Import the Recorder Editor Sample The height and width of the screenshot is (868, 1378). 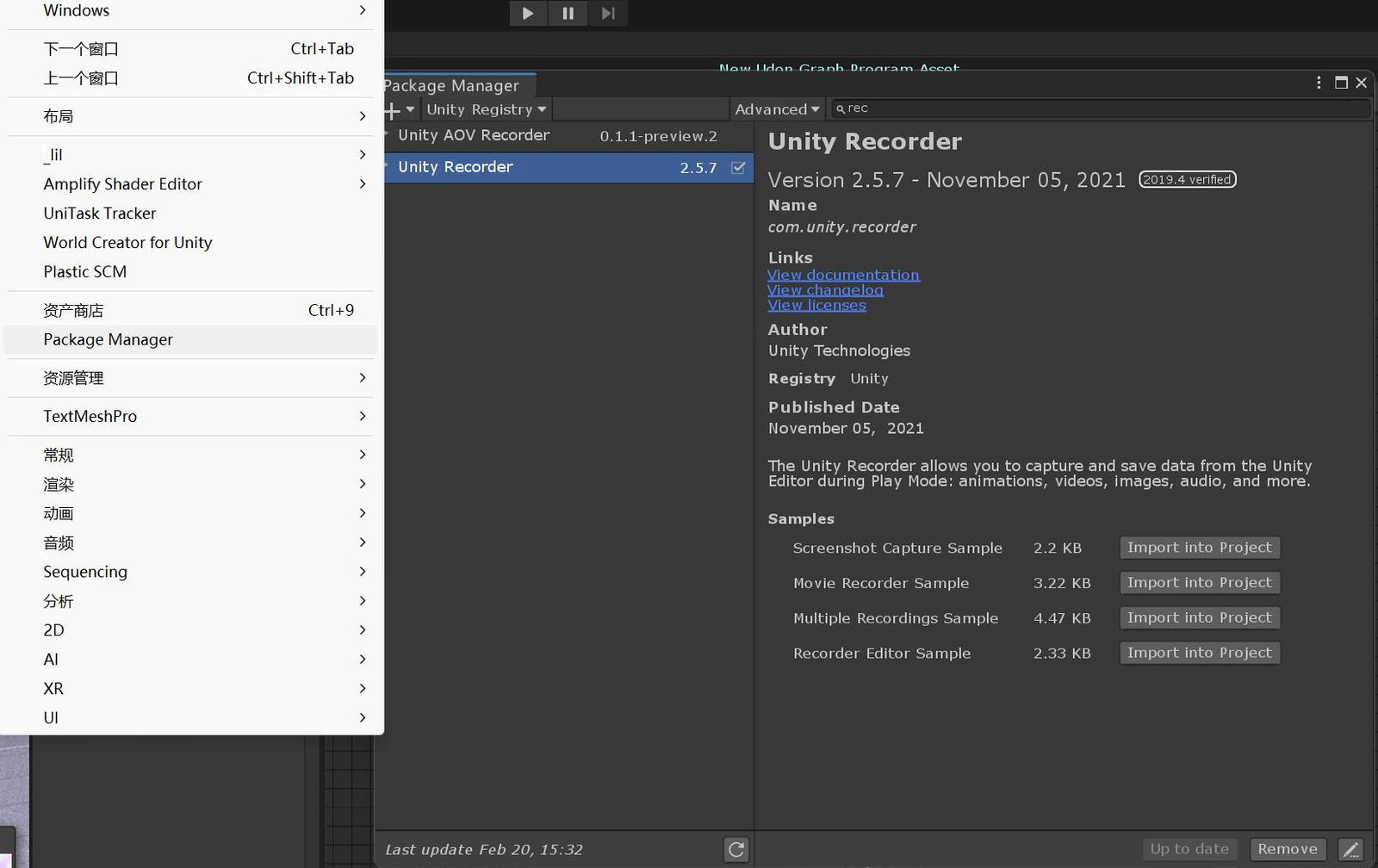tap(1200, 654)
